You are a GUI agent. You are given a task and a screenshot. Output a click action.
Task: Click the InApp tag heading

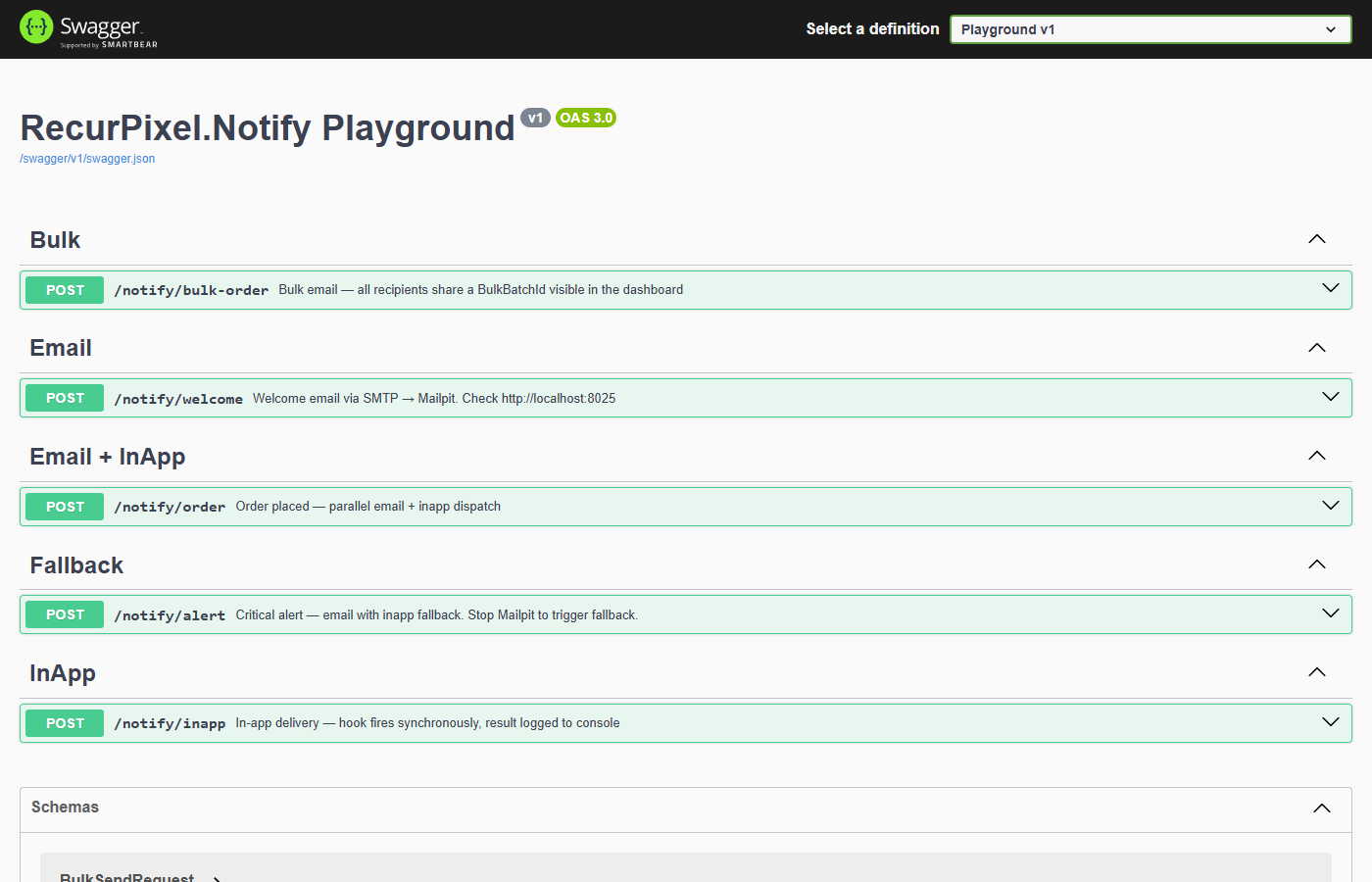63,673
